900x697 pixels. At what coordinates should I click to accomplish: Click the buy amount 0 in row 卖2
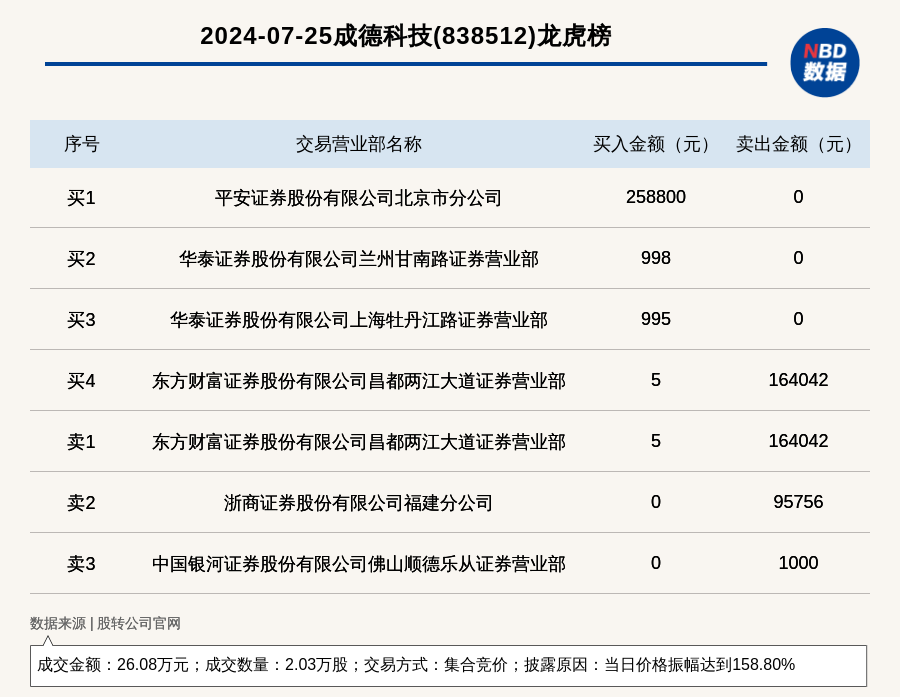[x=655, y=502]
